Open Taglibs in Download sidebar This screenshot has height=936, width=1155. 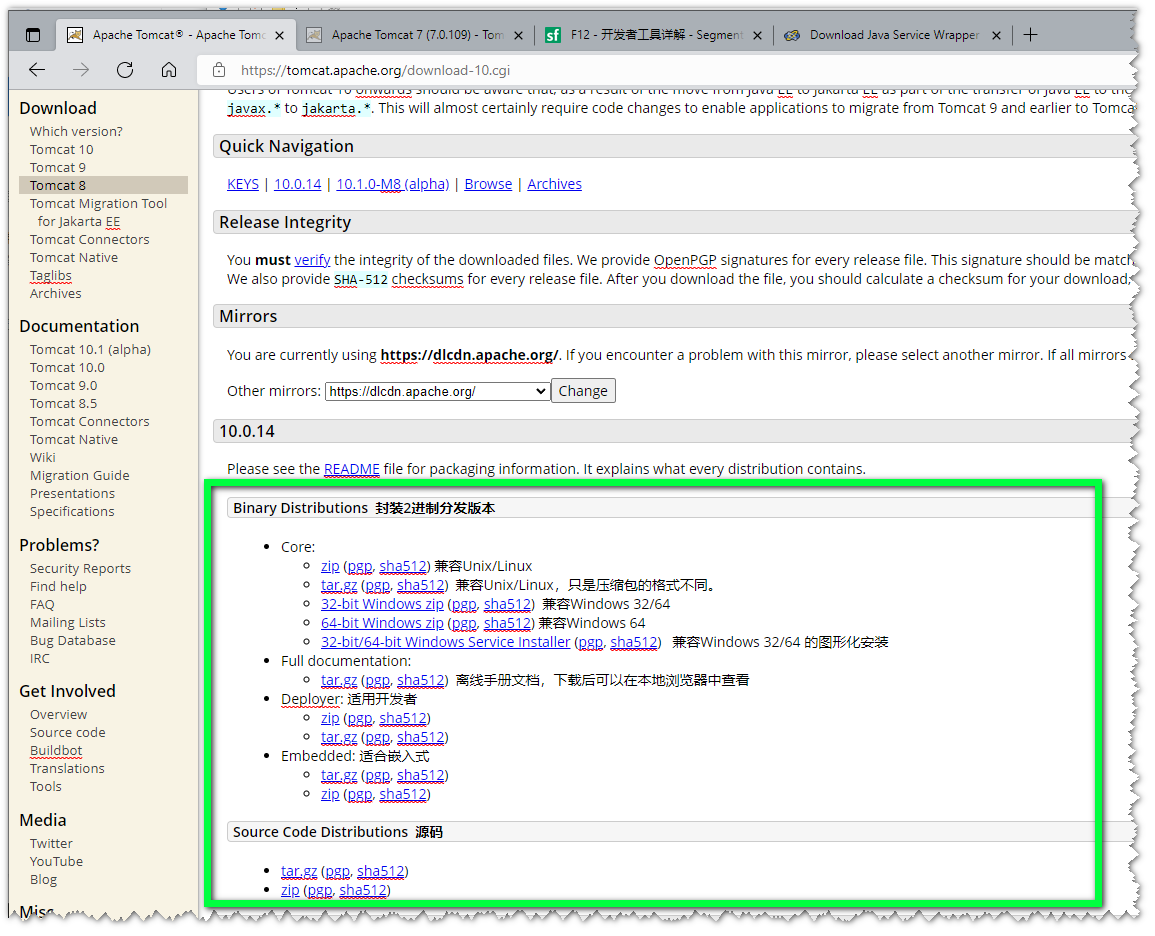(x=51, y=276)
